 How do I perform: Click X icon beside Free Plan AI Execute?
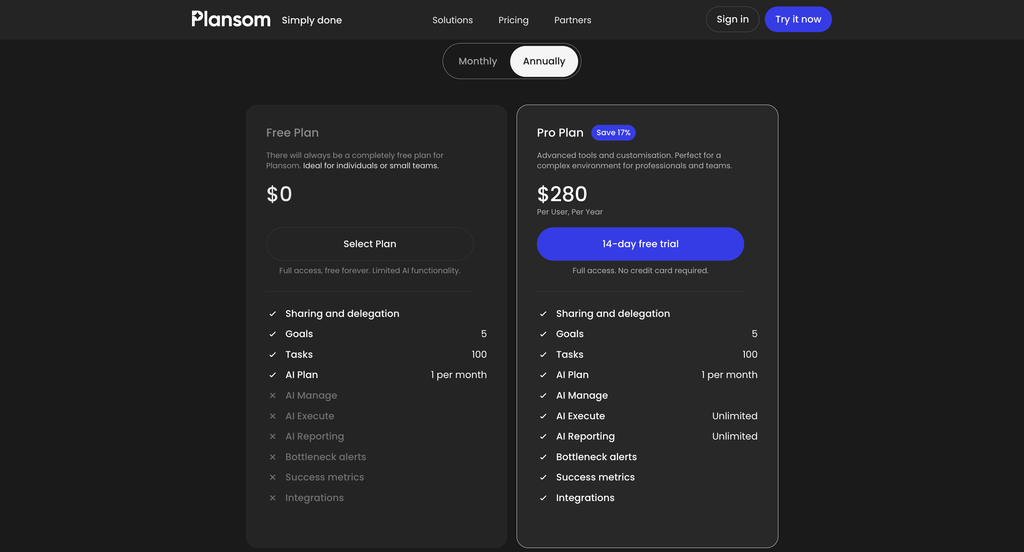(272, 416)
